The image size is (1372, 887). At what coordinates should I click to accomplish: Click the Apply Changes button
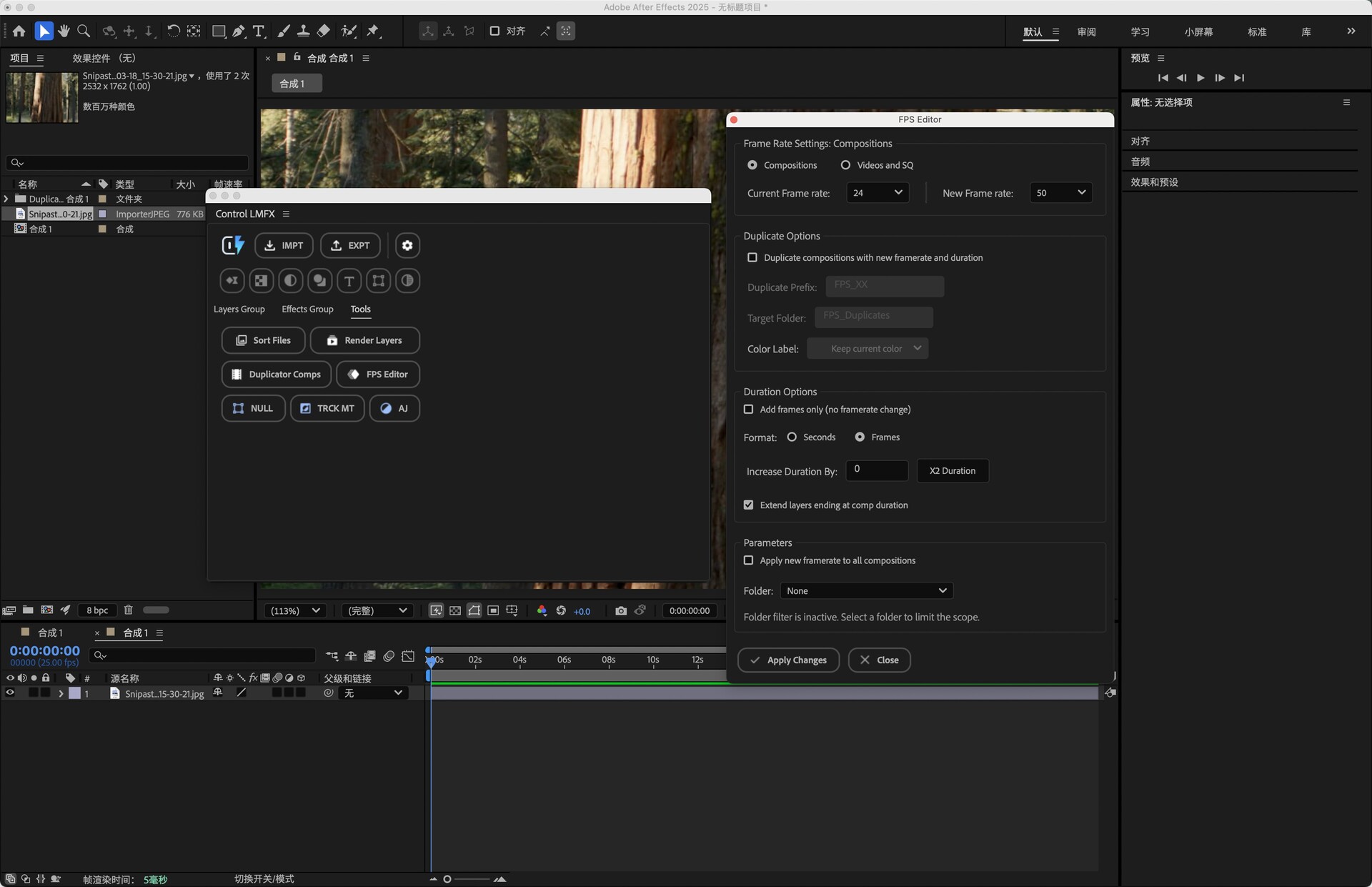tap(788, 660)
